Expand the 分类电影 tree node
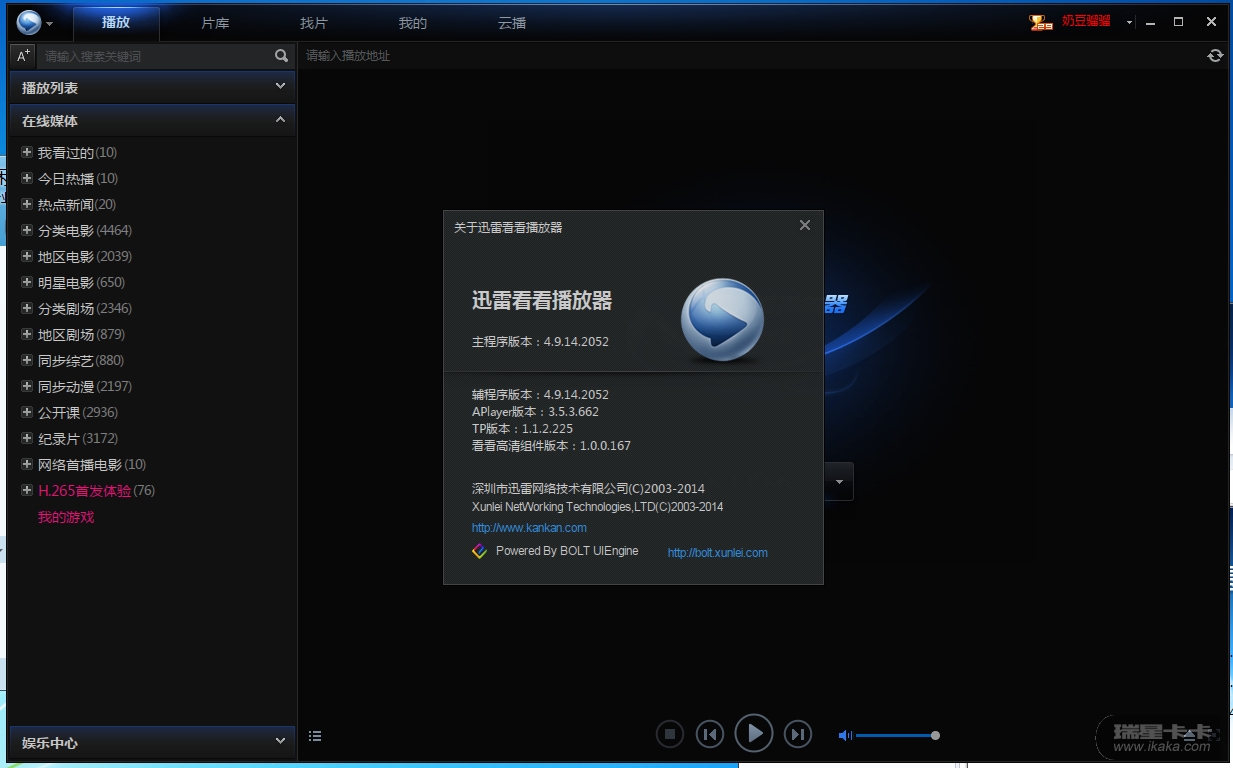 tap(27, 231)
